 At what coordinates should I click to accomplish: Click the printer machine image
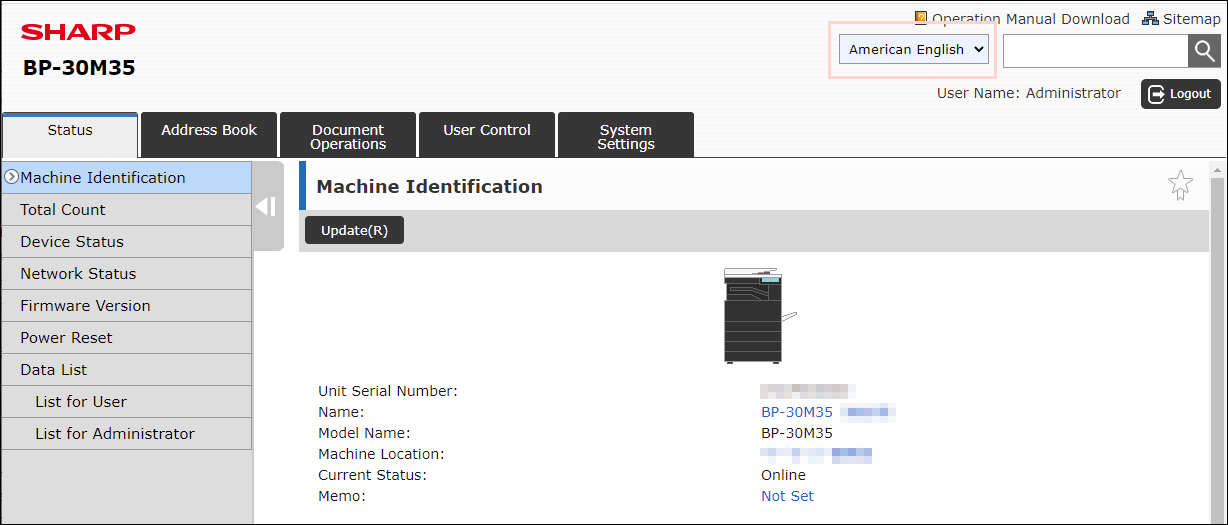click(758, 315)
